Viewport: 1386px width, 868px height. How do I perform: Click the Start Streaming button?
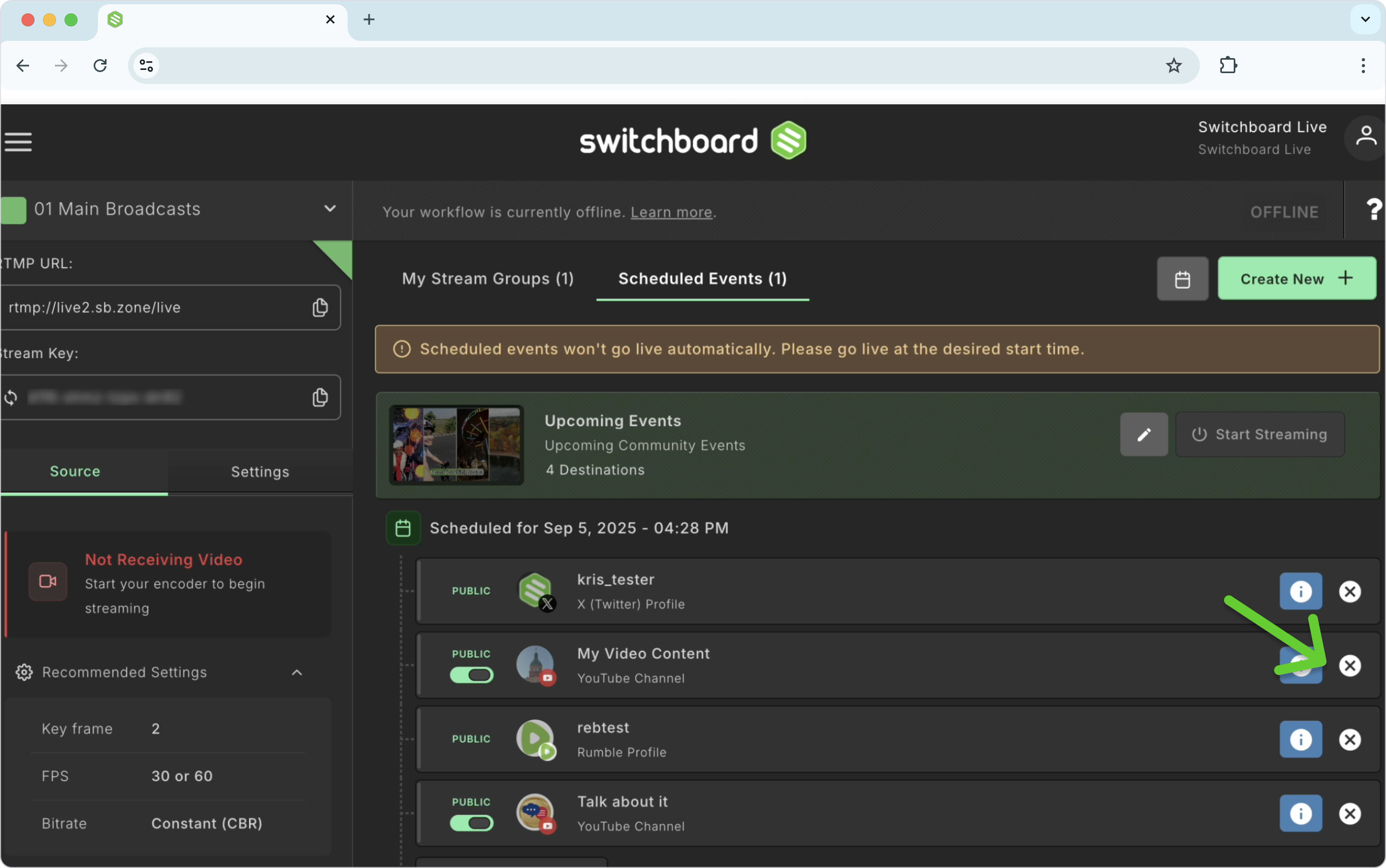click(1260, 435)
